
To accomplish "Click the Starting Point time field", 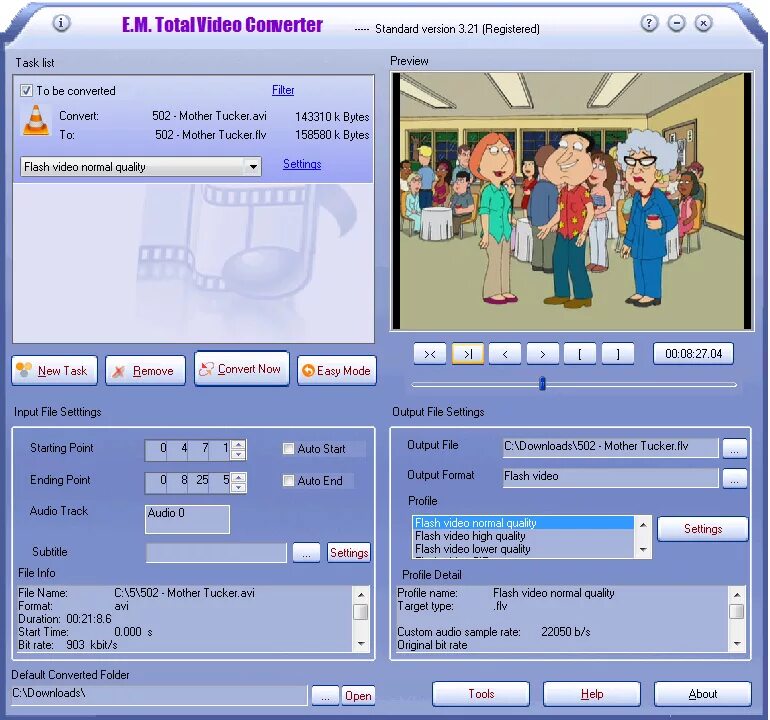I will tap(188, 450).
